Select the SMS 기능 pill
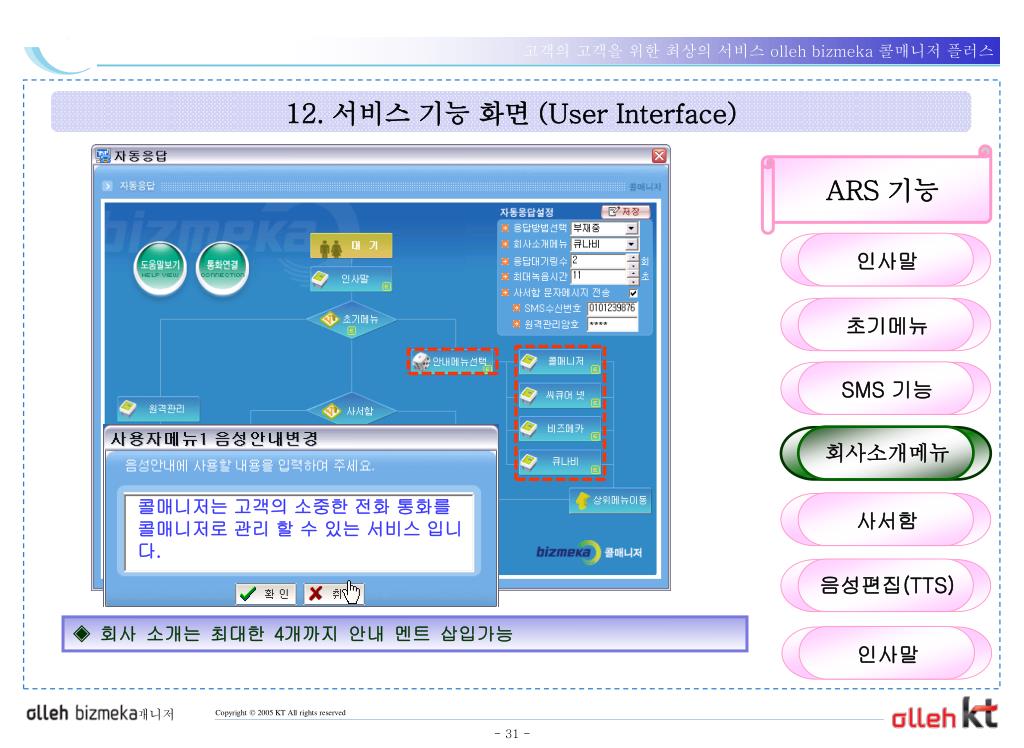1024x748 pixels. click(x=886, y=389)
